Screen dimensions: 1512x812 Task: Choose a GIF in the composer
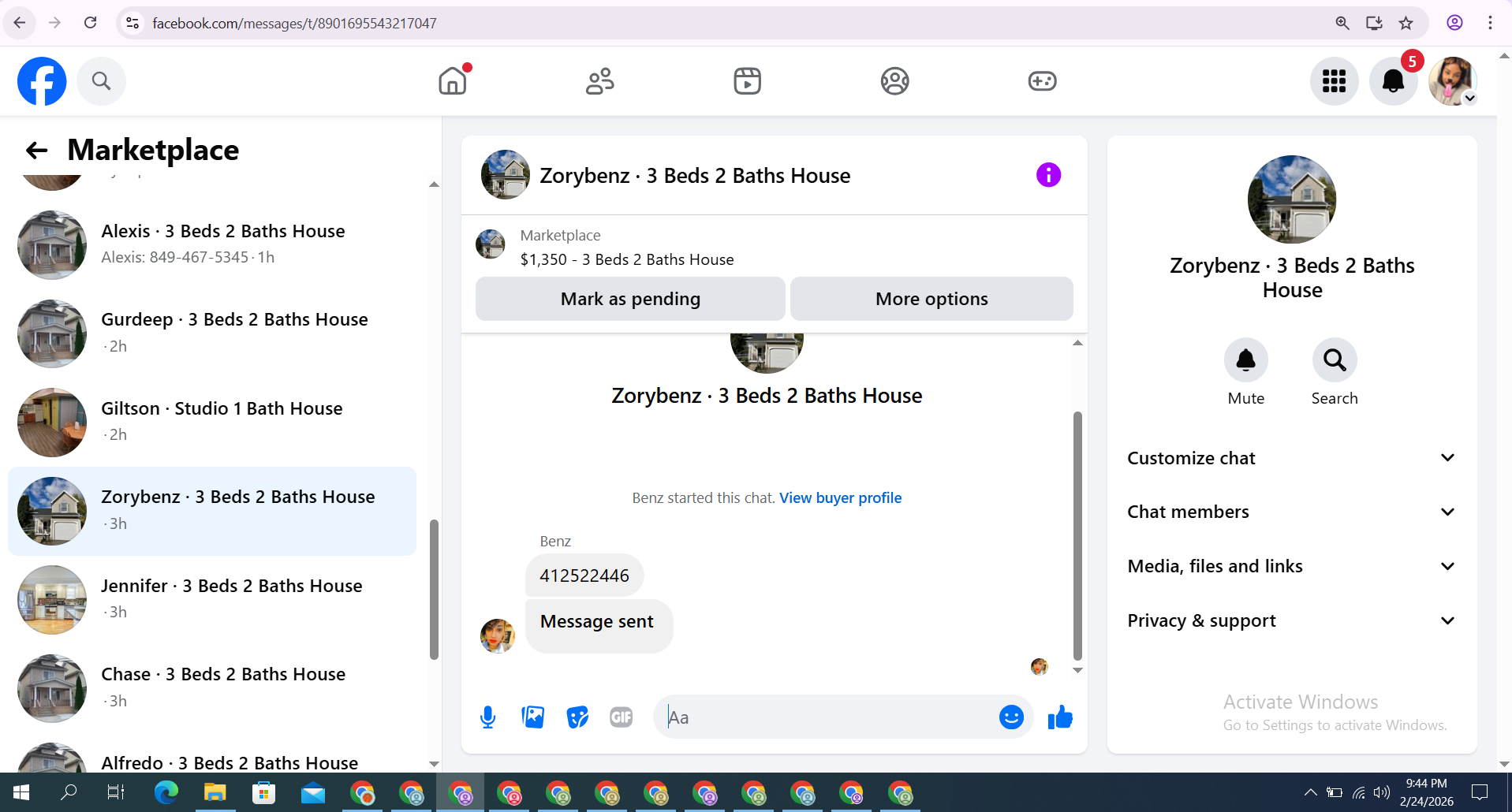click(x=622, y=717)
